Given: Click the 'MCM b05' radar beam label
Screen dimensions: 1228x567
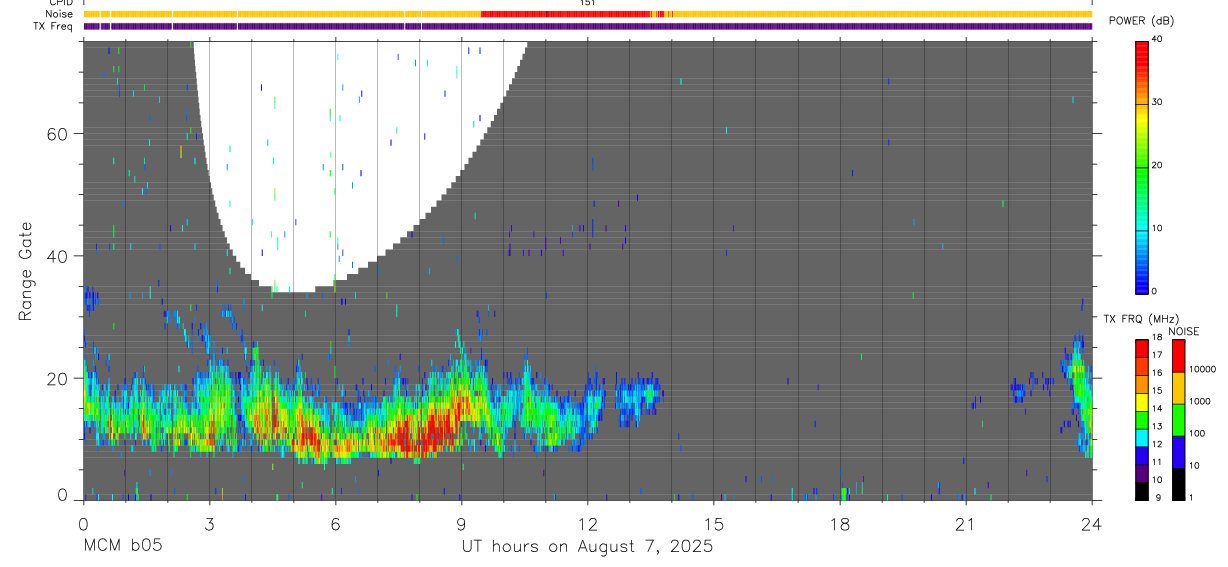Looking at the screenshot, I should [x=122, y=547].
